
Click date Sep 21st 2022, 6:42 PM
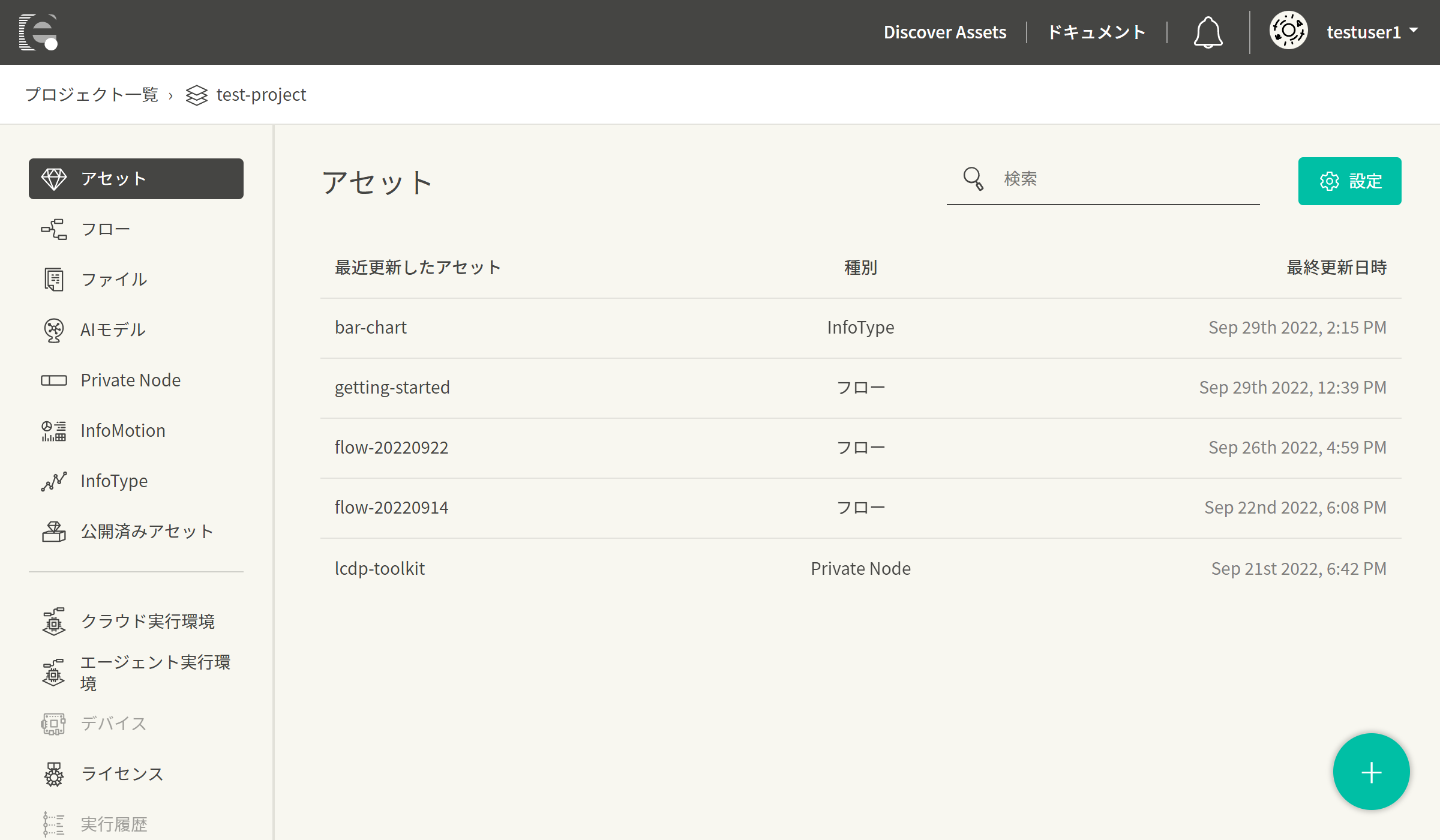pyautogui.click(x=1298, y=569)
